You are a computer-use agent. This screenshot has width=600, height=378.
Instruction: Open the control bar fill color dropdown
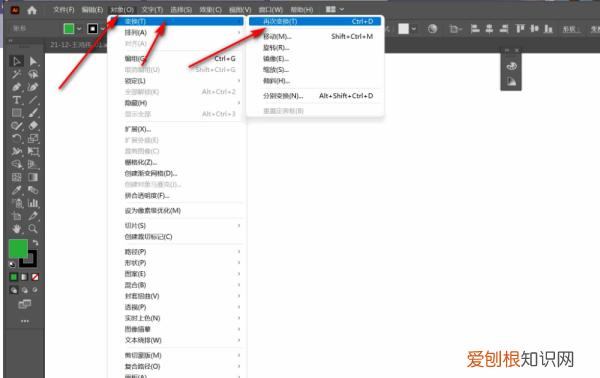(79, 29)
